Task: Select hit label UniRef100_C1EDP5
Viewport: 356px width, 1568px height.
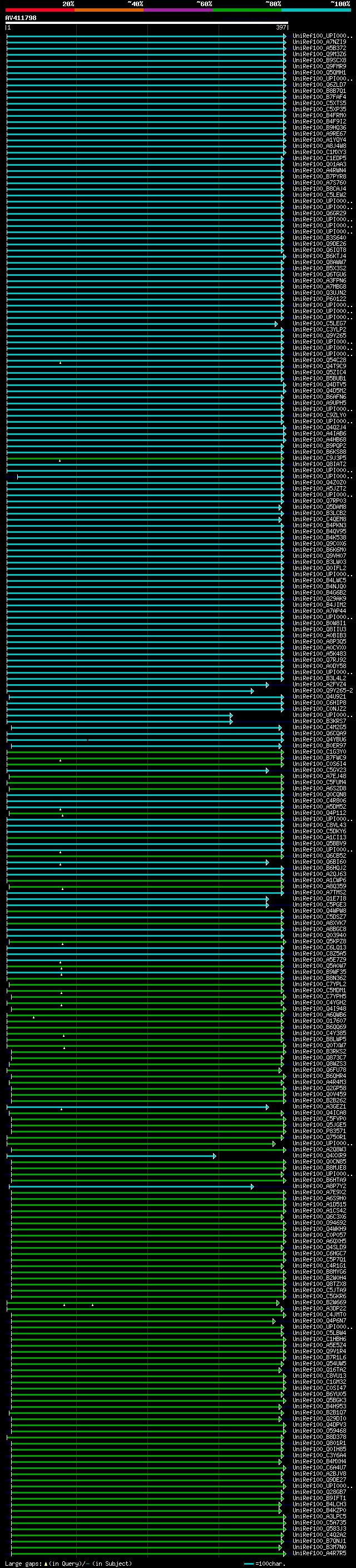Action: [x=319, y=159]
